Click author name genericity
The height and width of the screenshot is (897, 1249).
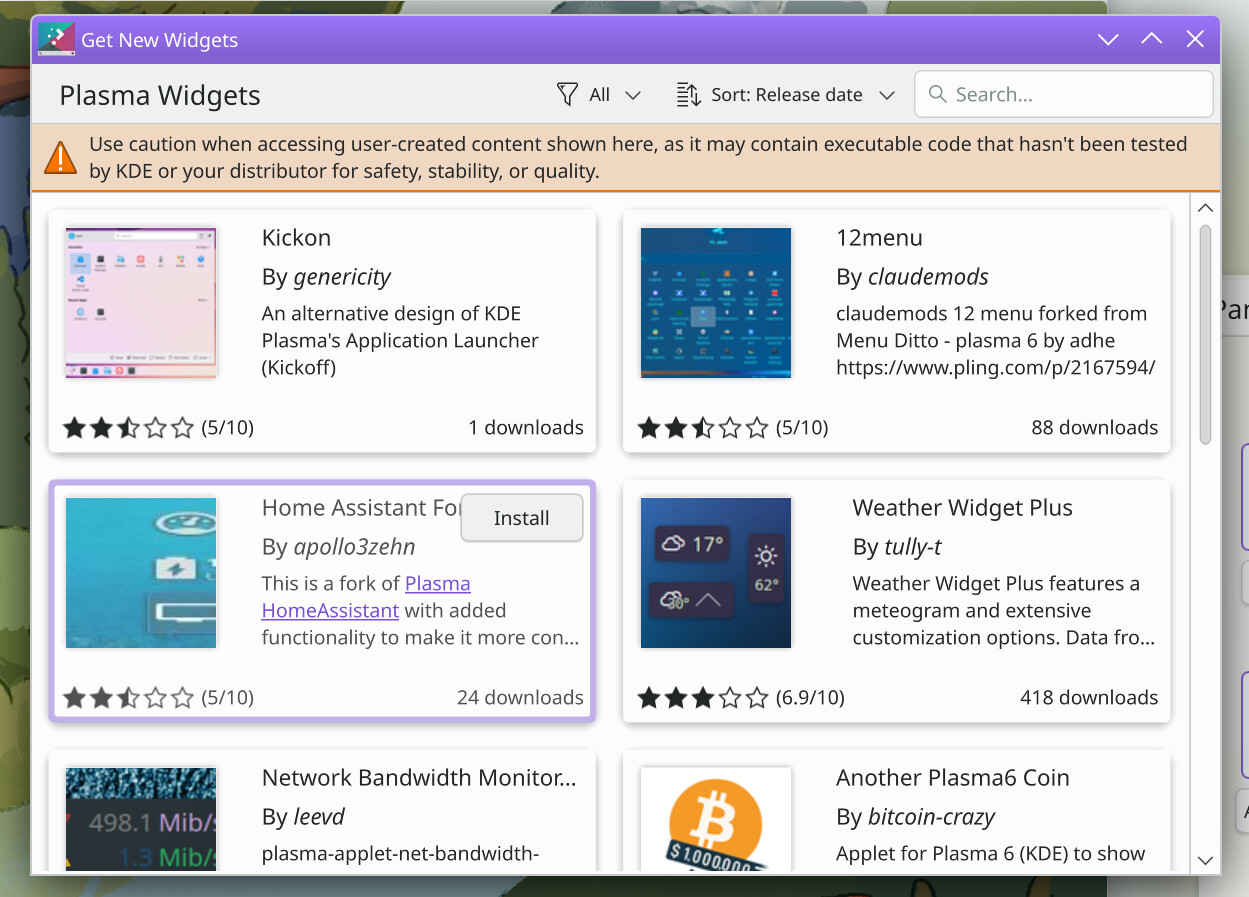pos(342,277)
